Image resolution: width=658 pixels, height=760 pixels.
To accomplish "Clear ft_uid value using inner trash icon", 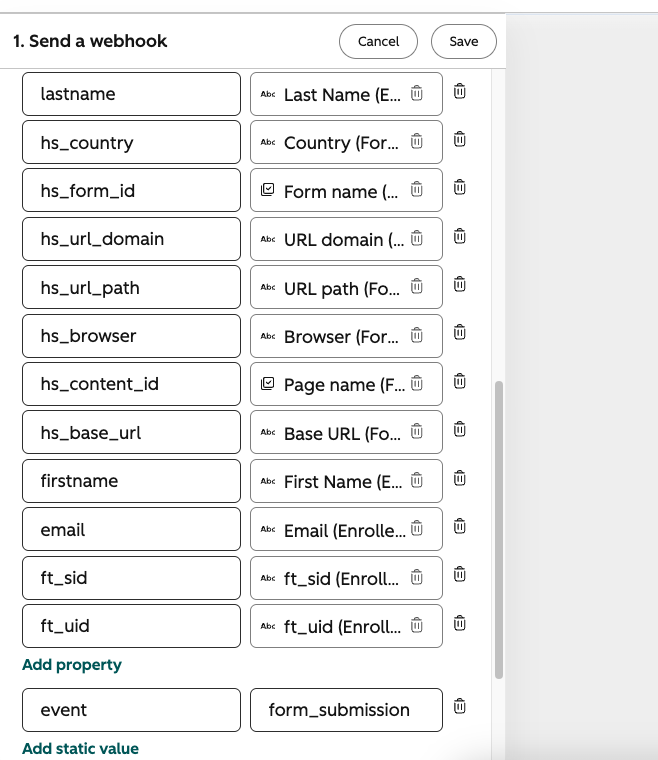I will pyautogui.click(x=417, y=626).
